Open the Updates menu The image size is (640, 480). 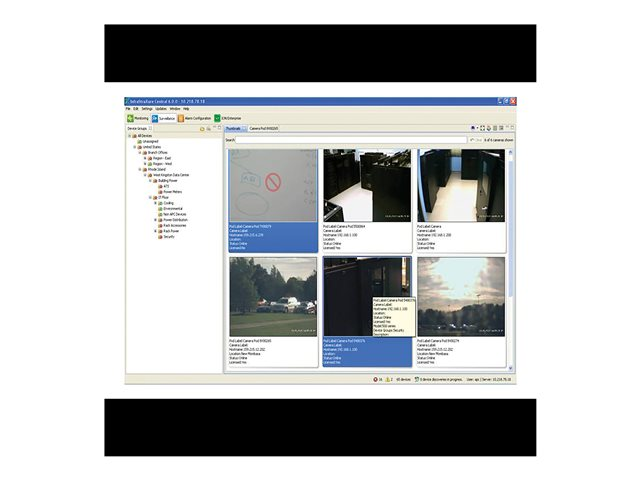click(x=161, y=108)
